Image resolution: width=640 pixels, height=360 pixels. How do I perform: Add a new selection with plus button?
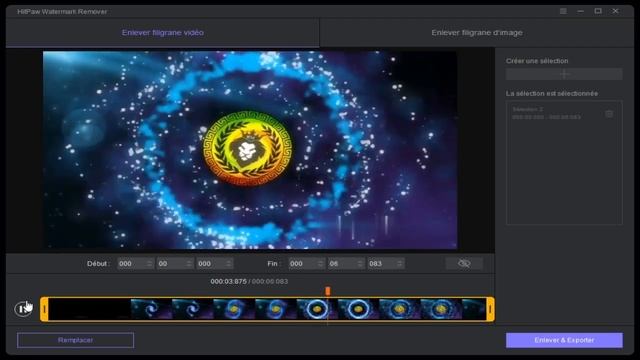(x=564, y=74)
